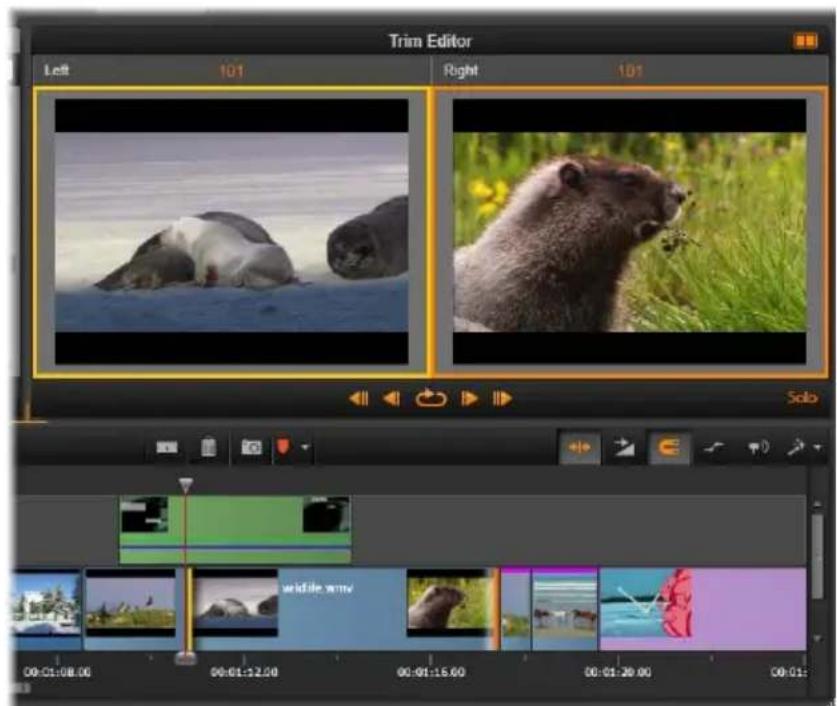Image resolution: width=837 pixels, height=706 pixels.
Task: Open the toolbar customize dropdown arrow
Action: [818, 447]
